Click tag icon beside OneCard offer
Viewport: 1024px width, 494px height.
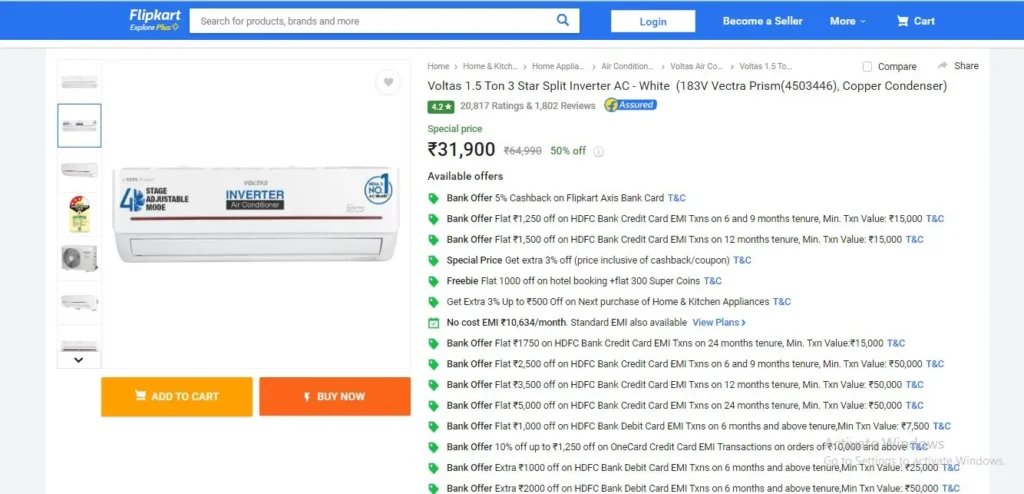pos(433,447)
